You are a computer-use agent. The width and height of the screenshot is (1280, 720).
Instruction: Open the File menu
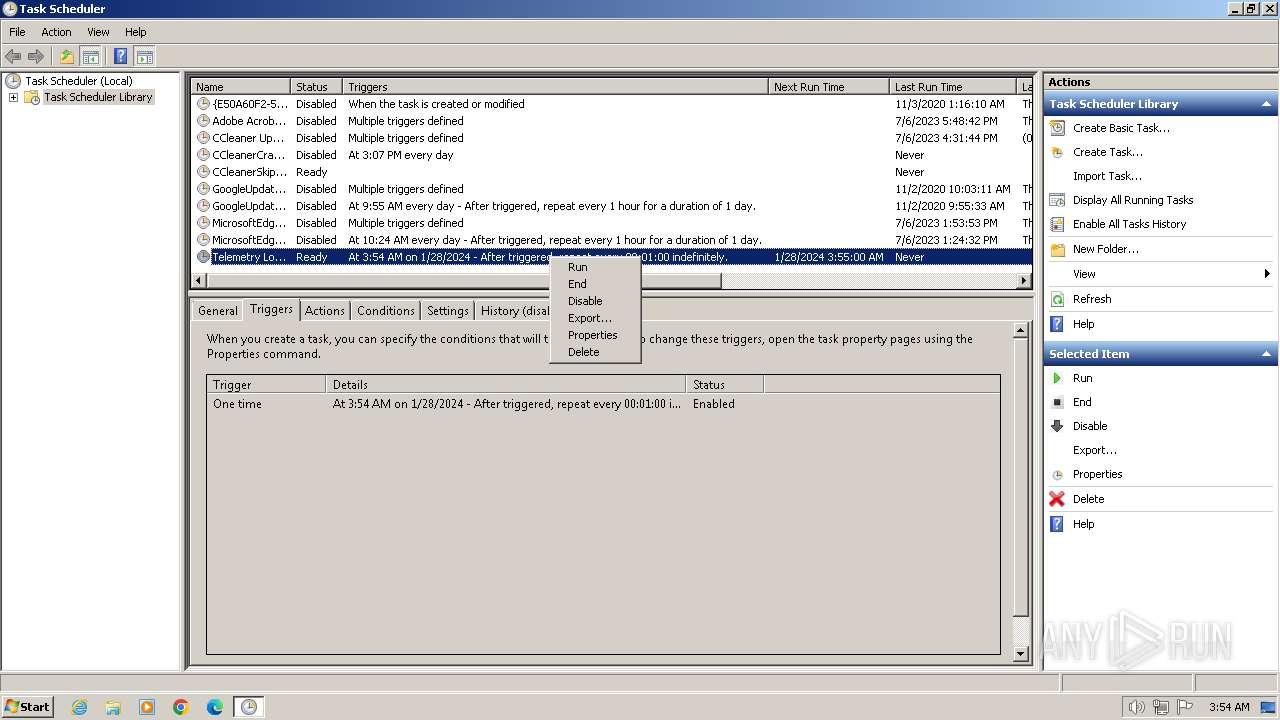[17, 32]
